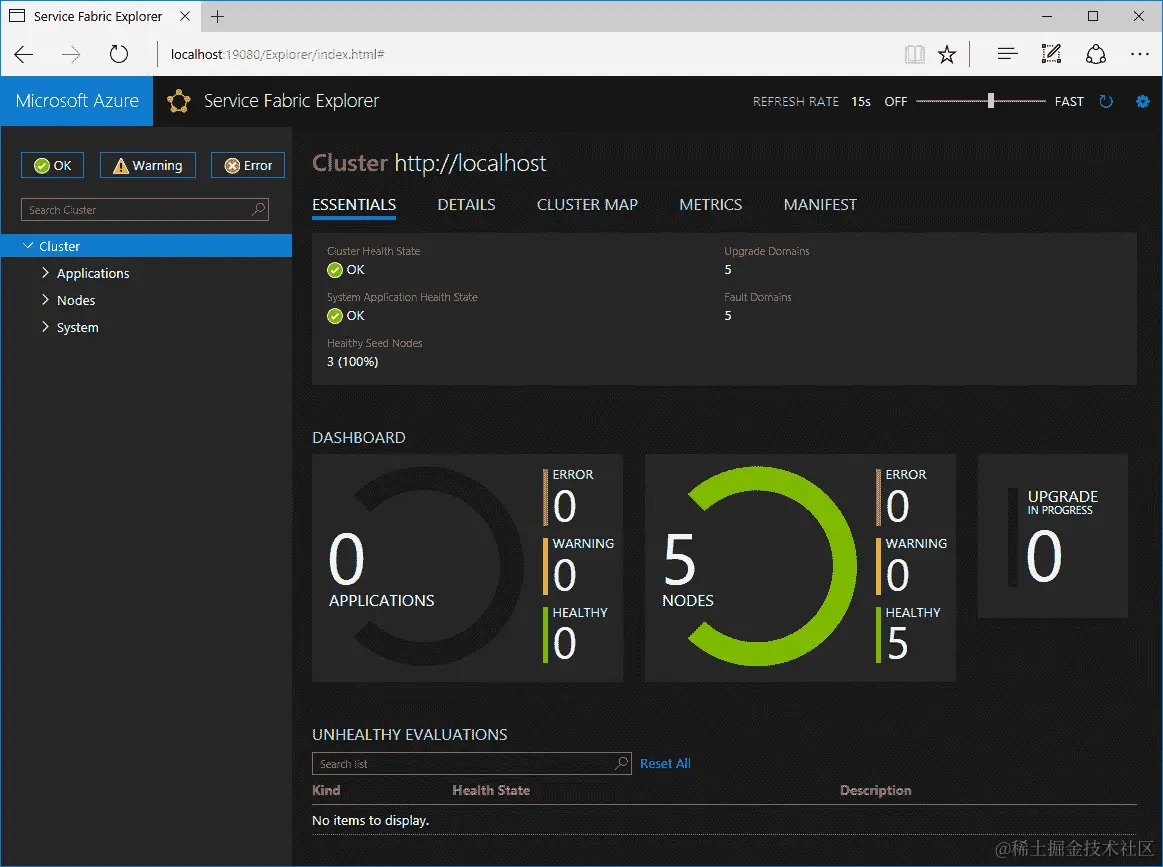Expand the System tree node
Screen dimensions: 1163x867
[x=45, y=327]
